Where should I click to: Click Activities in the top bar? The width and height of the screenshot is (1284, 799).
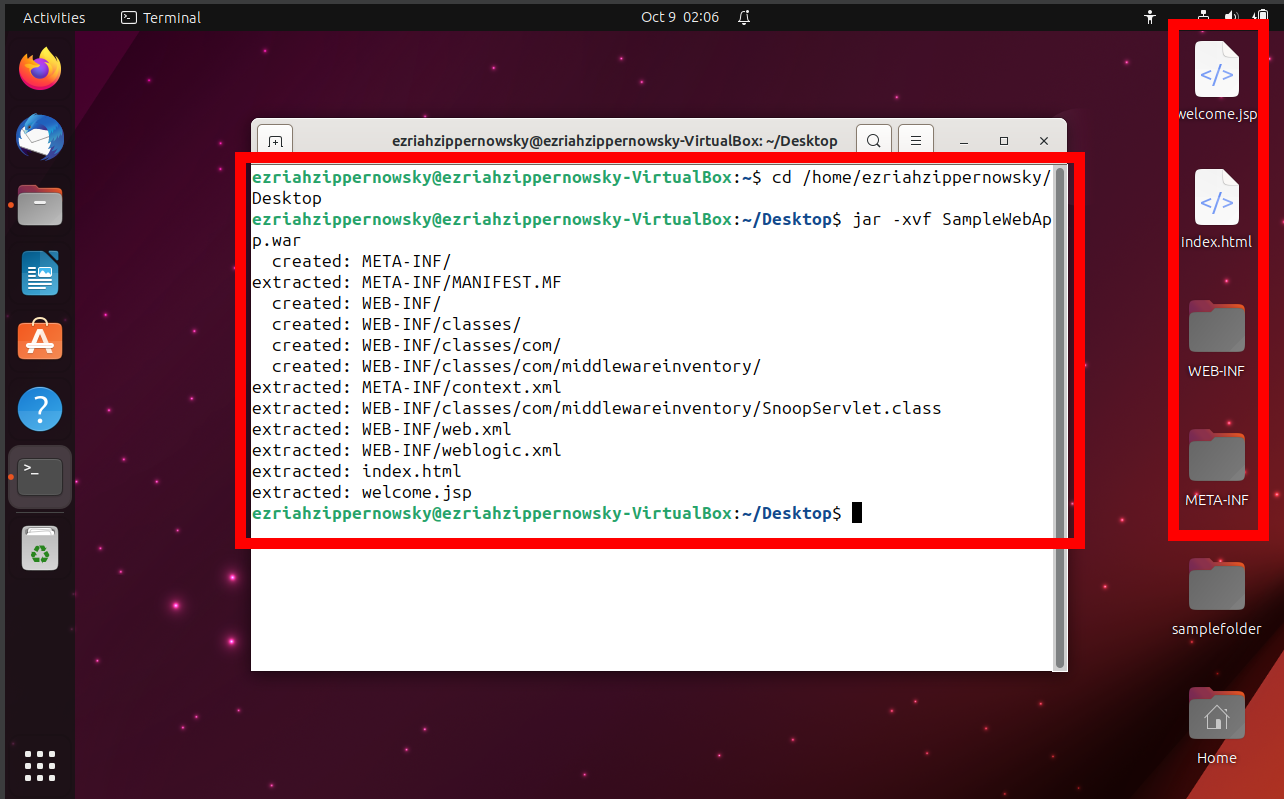54,16
